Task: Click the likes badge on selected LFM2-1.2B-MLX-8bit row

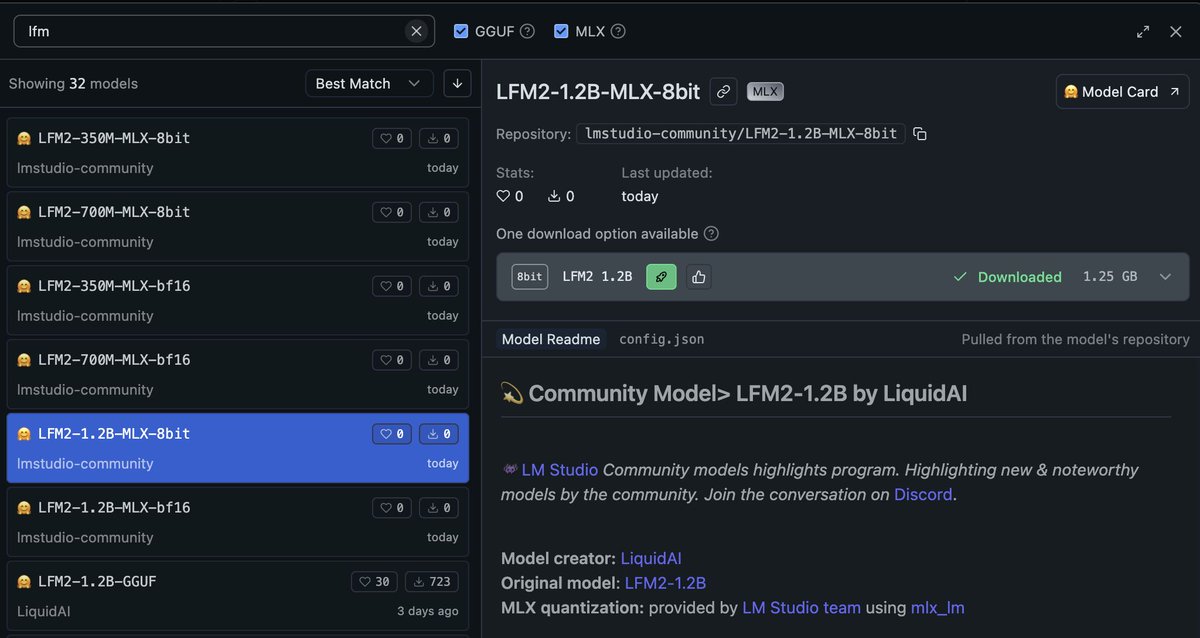Action: (392, 434)
